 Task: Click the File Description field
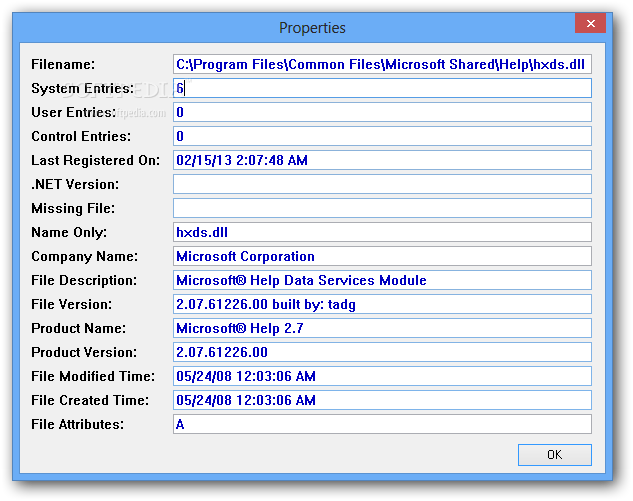click(x=382, y=280)
